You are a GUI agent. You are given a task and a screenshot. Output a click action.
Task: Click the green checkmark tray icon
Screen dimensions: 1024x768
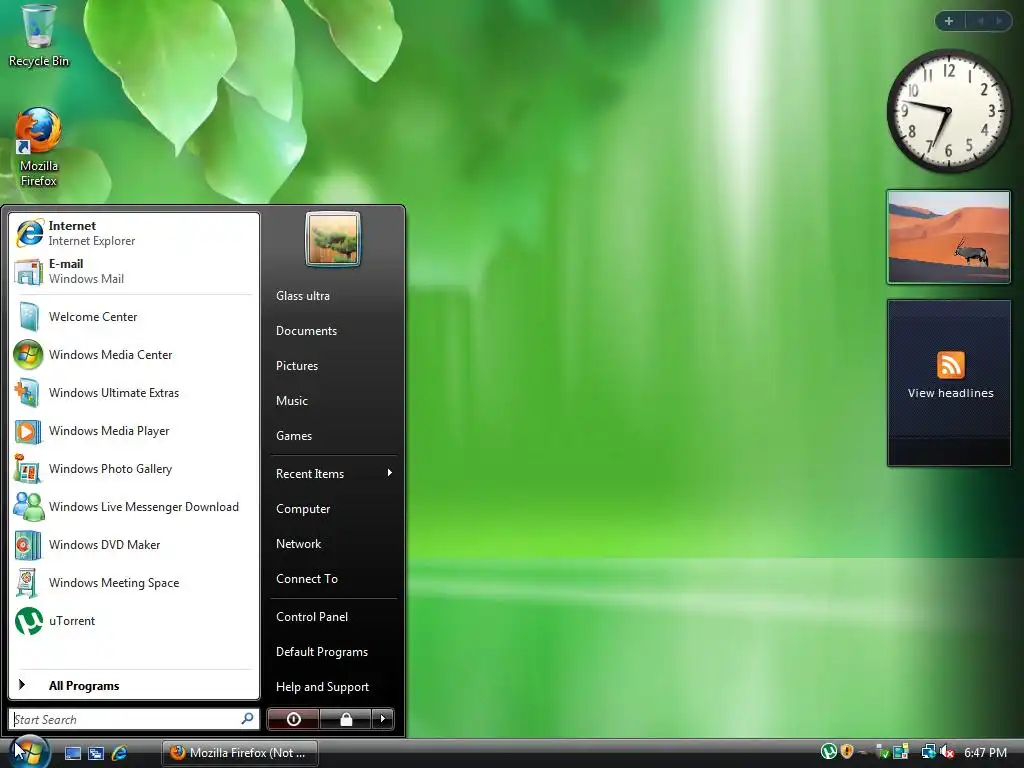(x=882, y=752)
